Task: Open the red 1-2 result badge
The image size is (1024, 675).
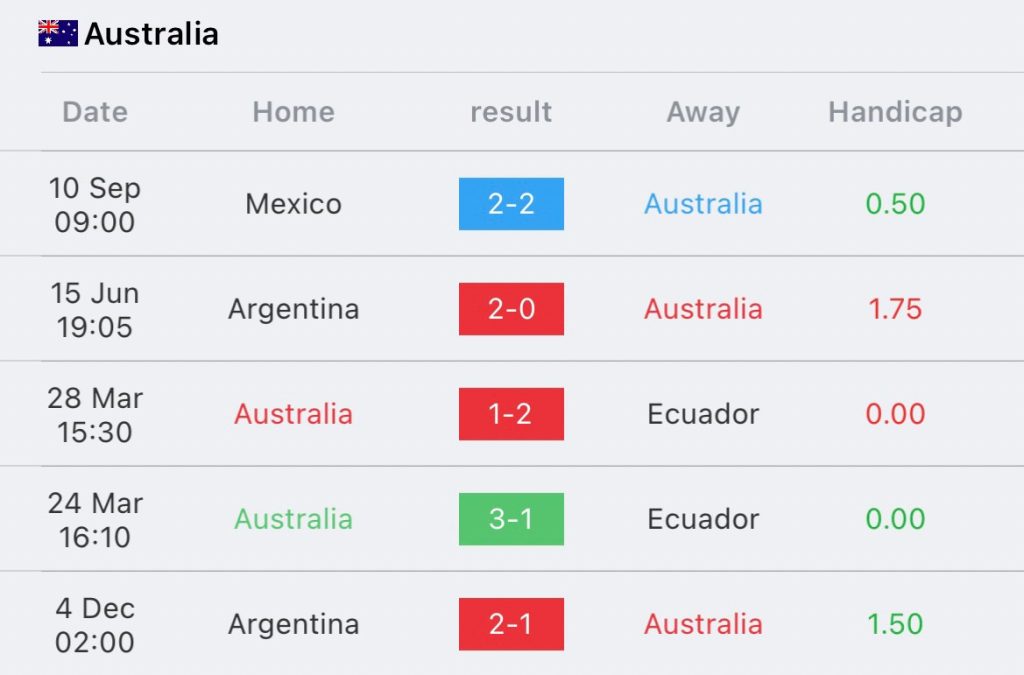Action: pos(511,414)
